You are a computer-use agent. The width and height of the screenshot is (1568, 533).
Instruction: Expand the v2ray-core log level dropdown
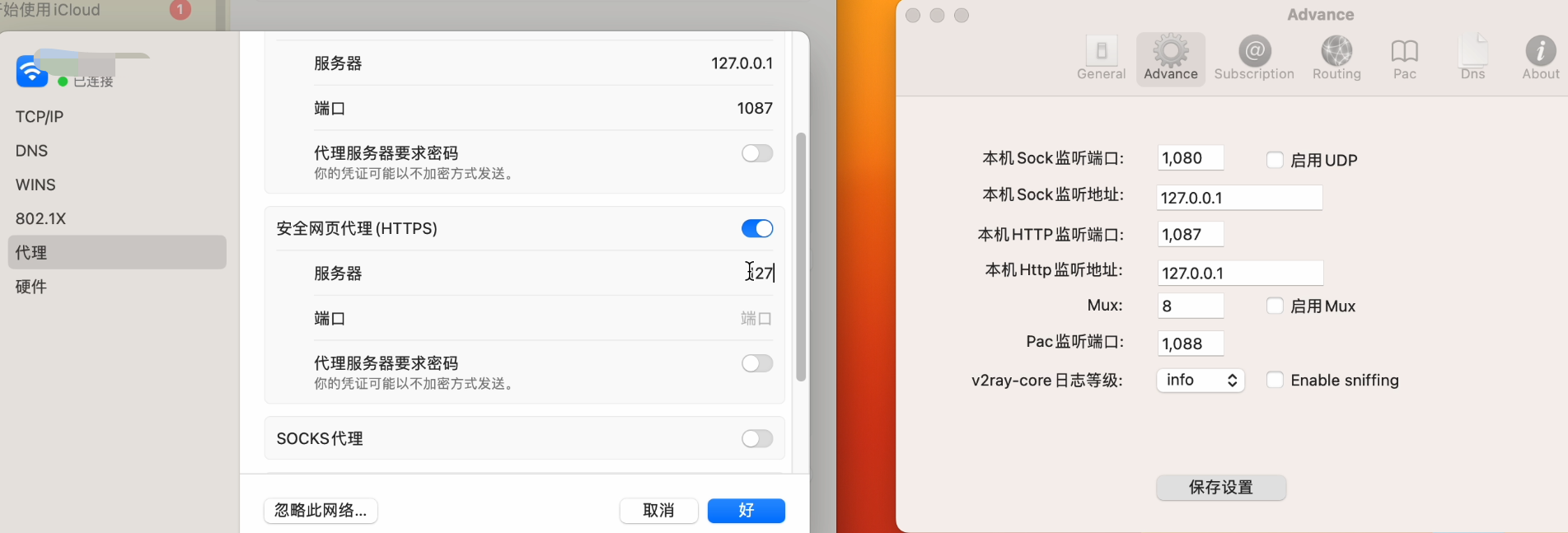pyautogui.click(x=1200, y=380)
